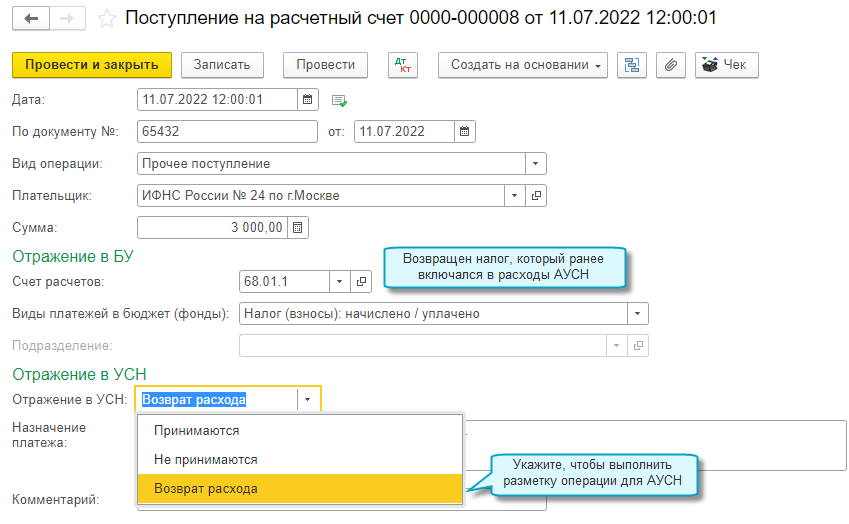Open calendar picker for the Дата field
This screenshot has height=524, width=849.
[308, 100]
